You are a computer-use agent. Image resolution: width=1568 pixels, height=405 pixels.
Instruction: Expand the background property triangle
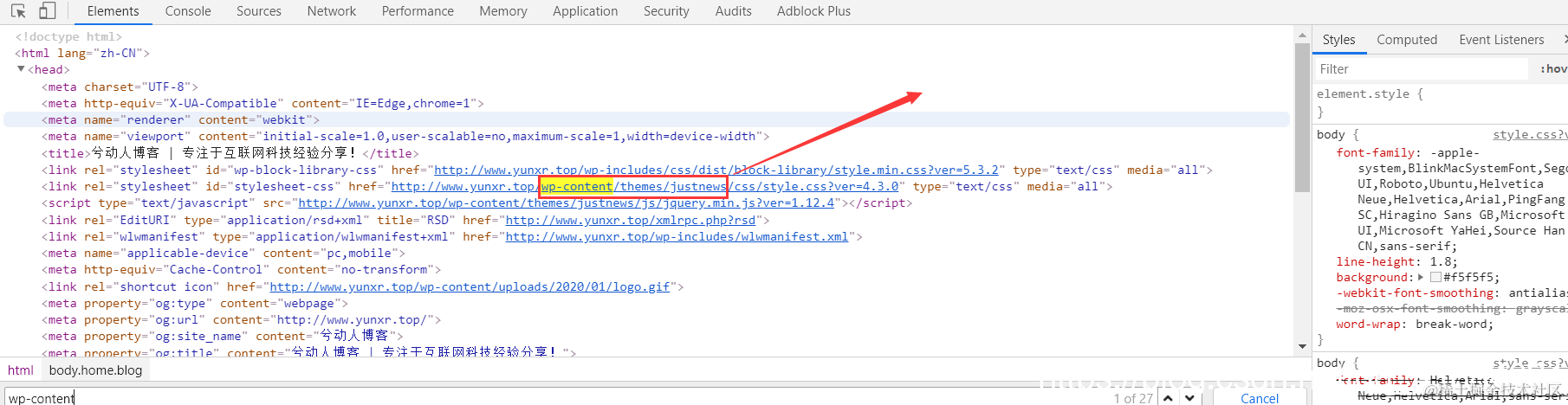tap(1420, 277)
